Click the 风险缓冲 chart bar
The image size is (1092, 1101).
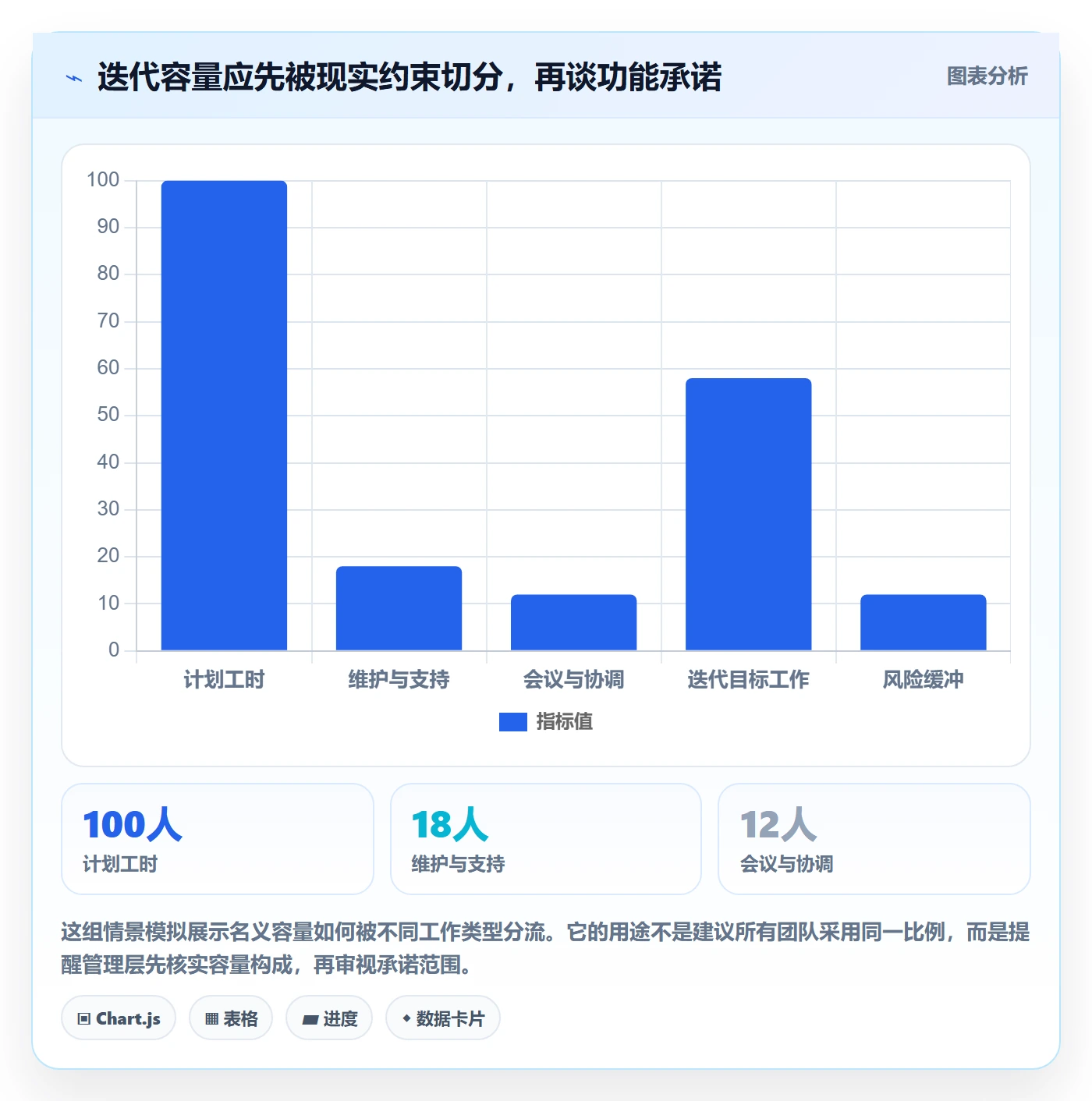[923, 622]
